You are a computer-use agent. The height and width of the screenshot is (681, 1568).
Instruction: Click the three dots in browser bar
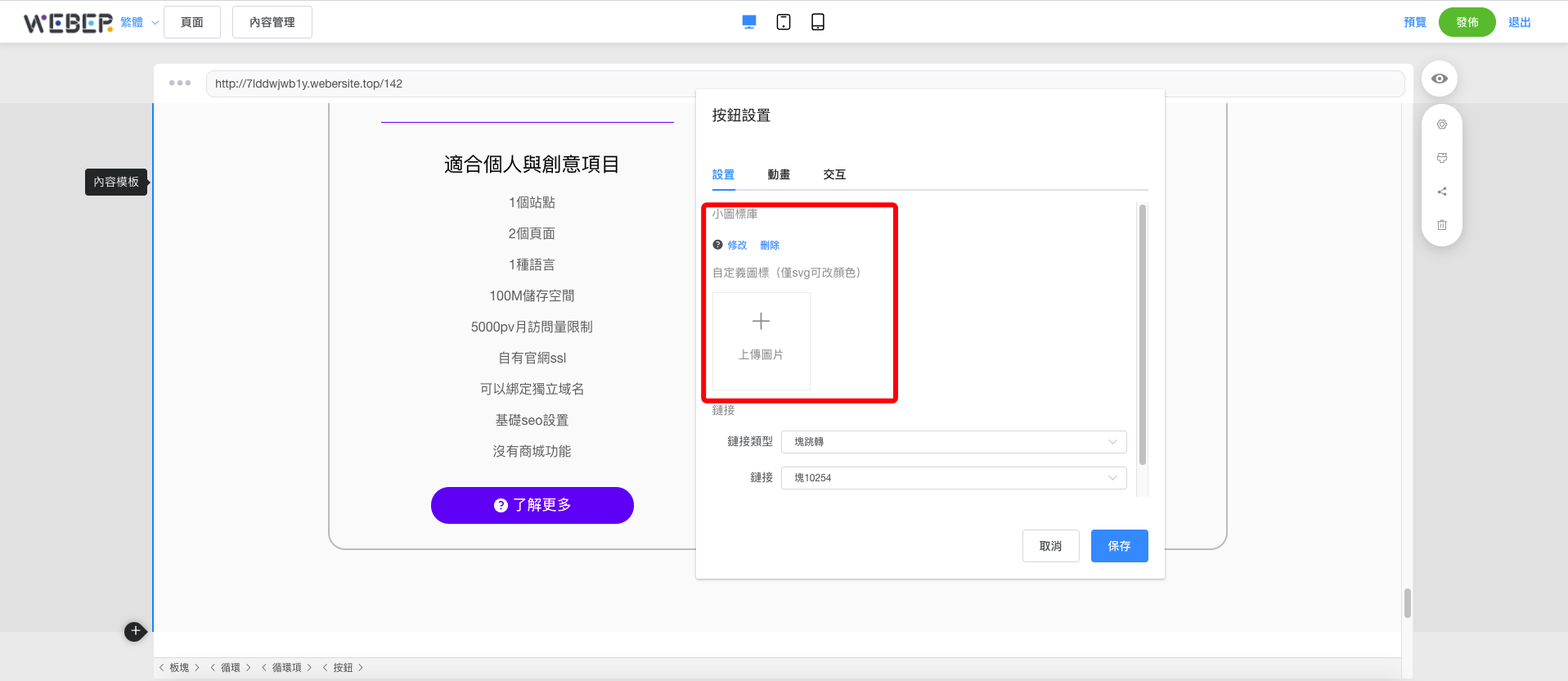tap(180, 83)
